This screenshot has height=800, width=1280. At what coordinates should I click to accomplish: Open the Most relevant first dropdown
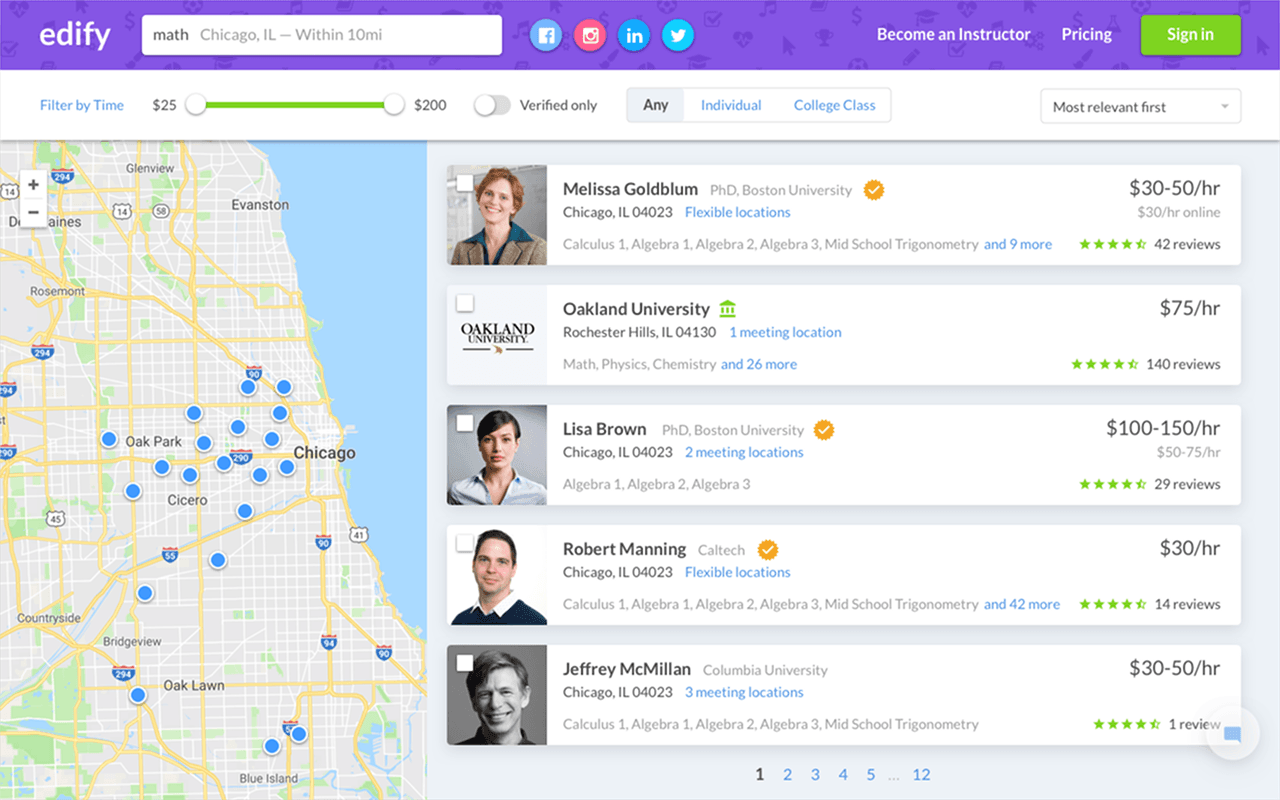[x=1140, y=107]
